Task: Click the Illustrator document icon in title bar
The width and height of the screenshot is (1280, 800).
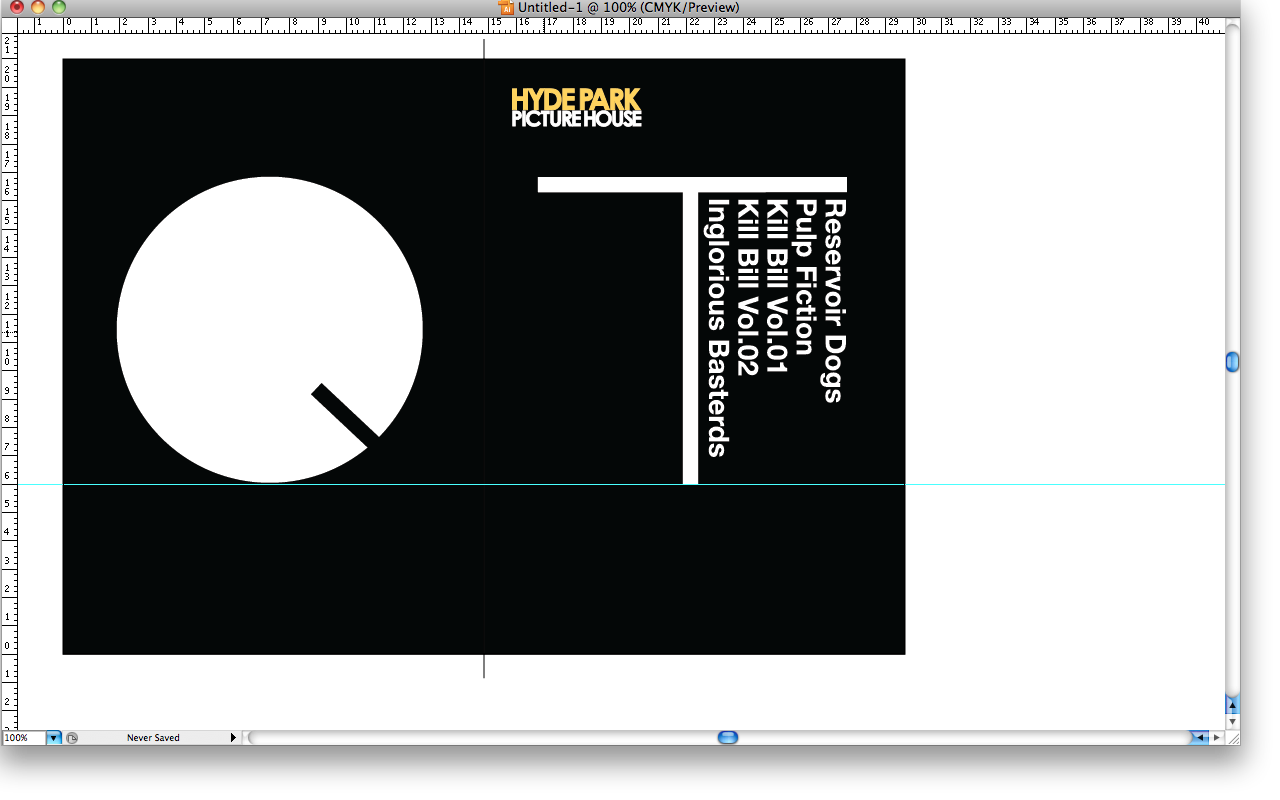Action: click(506, 7)
